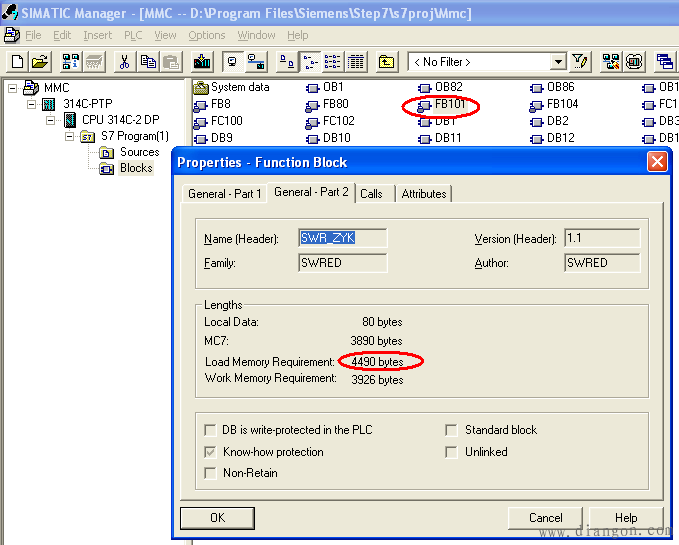The width and height of the screenshot is (679, 545).
Task: Click the Copy toolbar icon
Action: [148, 62]
